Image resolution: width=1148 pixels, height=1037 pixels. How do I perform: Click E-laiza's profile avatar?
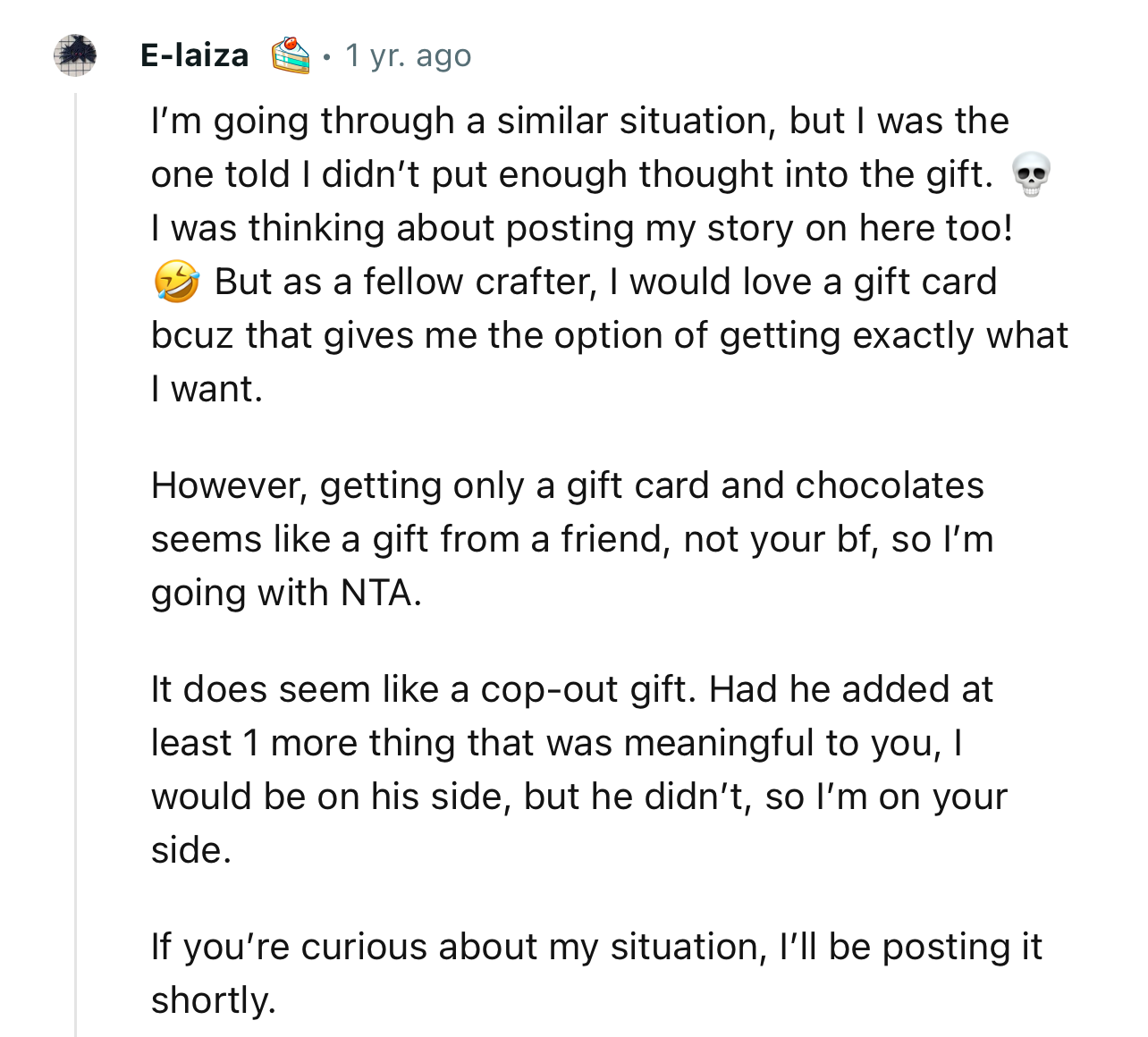[x=75, y=55]
